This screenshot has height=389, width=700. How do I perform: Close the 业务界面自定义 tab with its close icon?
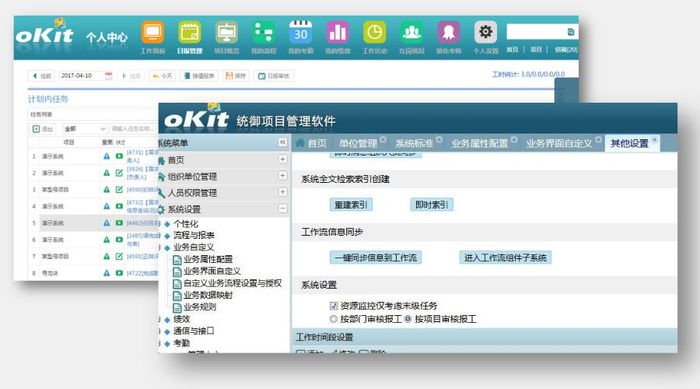tap(598, 139)
